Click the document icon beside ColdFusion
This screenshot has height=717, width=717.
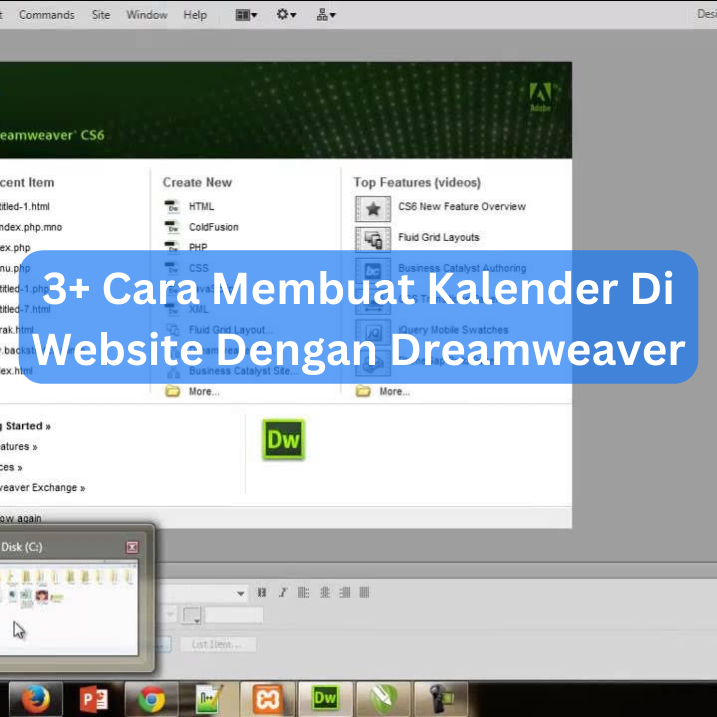172,227
